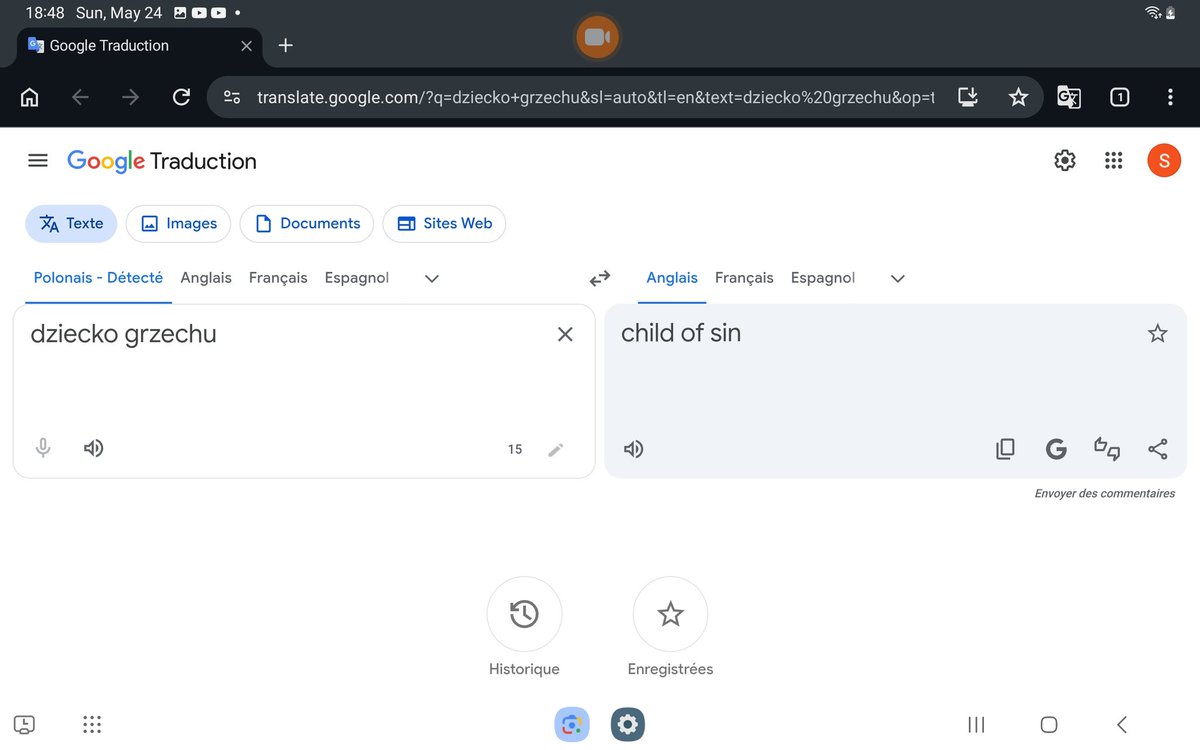The height and width of the screenshot is (750, 1200).
Task: Tap the Android home navigation button
Action: click(x=1049, y=724)
